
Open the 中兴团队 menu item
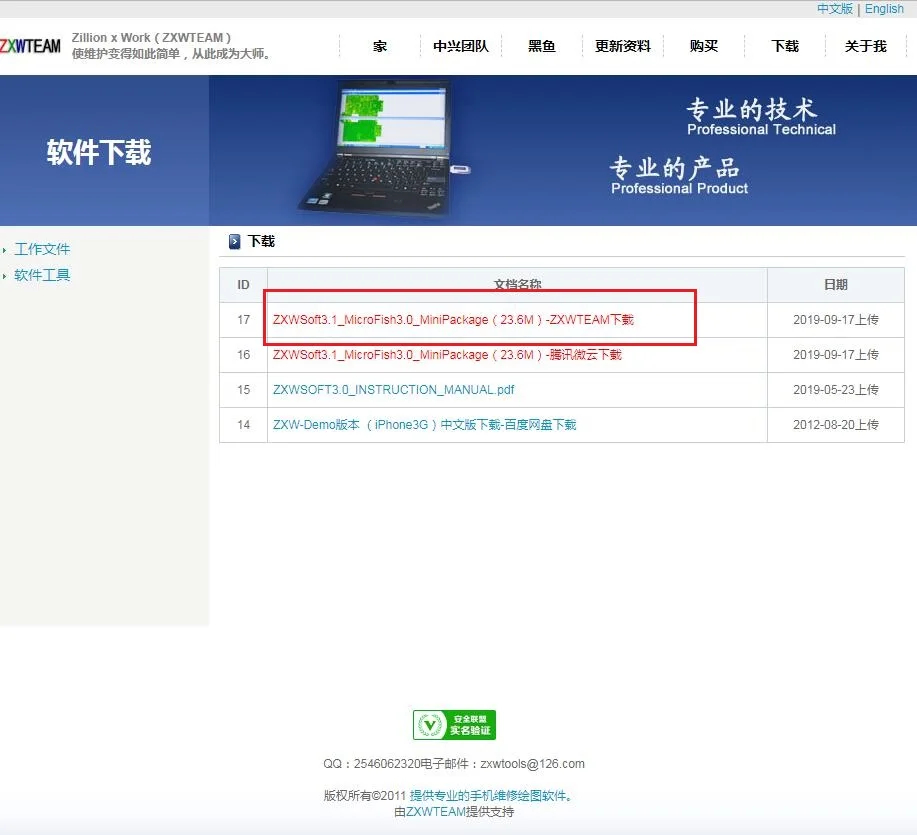461,46
